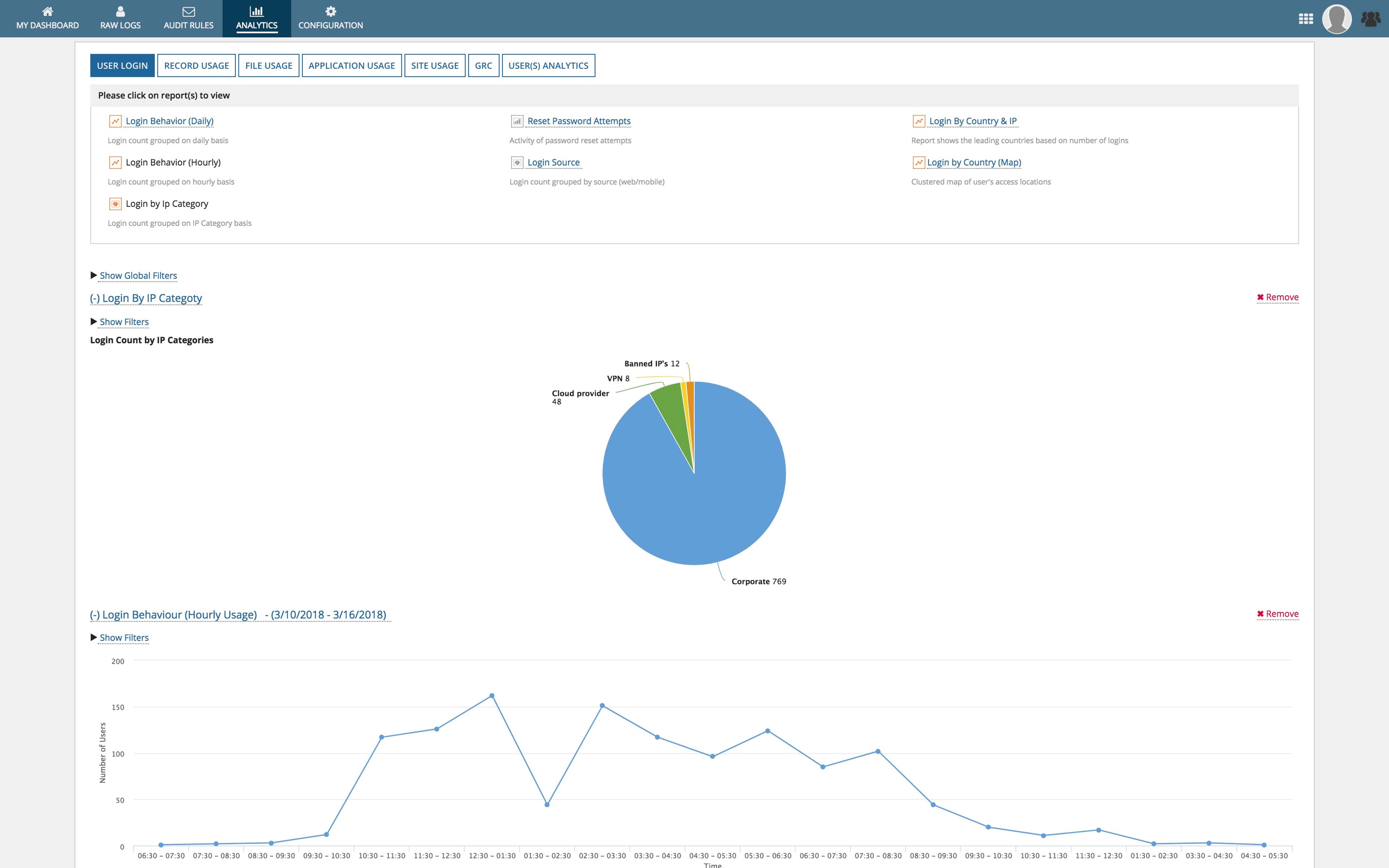Select the User Login tab
Screen dimensions: 1389x868
[122, 65]
